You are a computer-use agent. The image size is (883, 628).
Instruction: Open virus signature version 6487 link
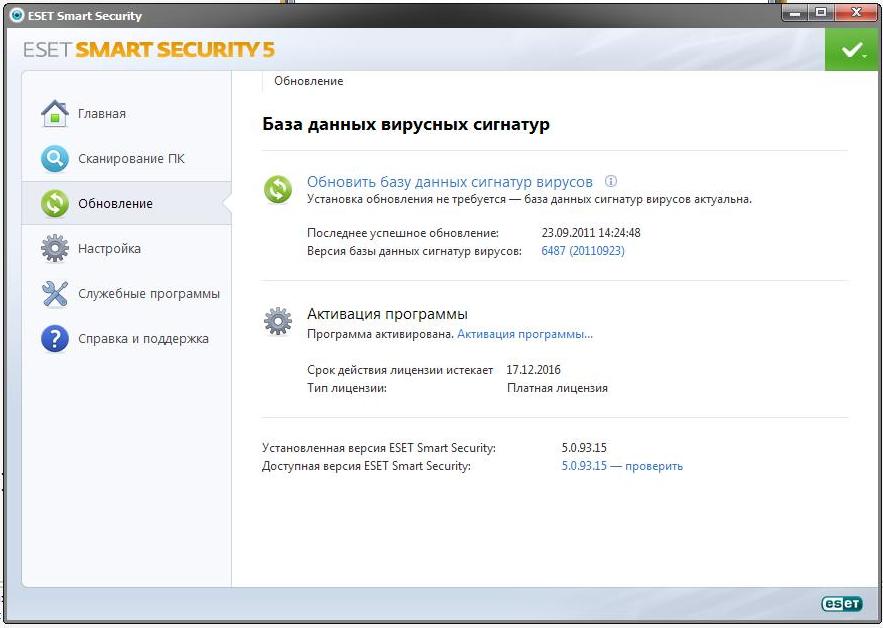582,251
